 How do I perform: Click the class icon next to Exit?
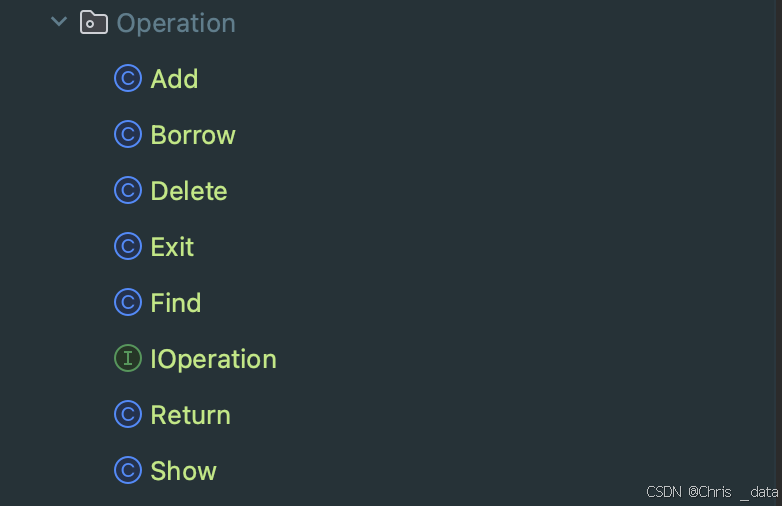tap(128, 246)
